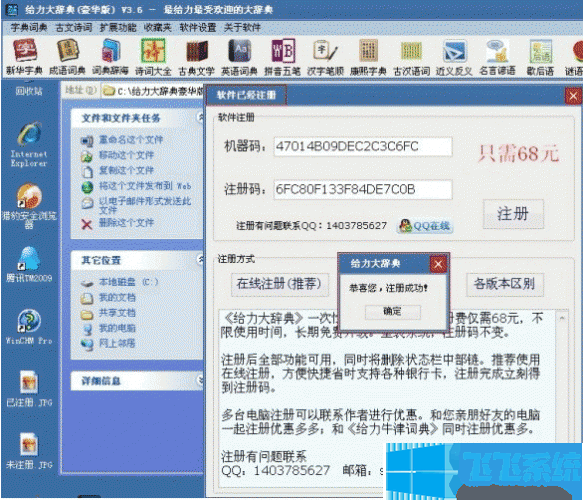The height and width of the screenshot is (500, 583).
Task: Open the 歇后语 tool
Action: coord(540,57)
